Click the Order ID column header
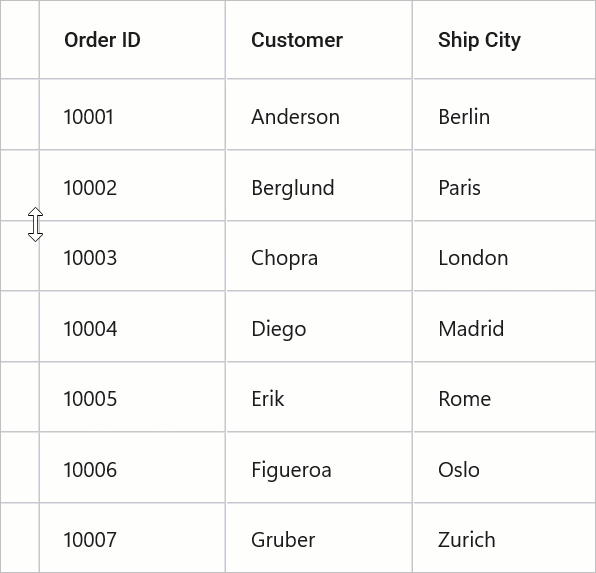This screenshot has height=573, width=596. [132, 40]
